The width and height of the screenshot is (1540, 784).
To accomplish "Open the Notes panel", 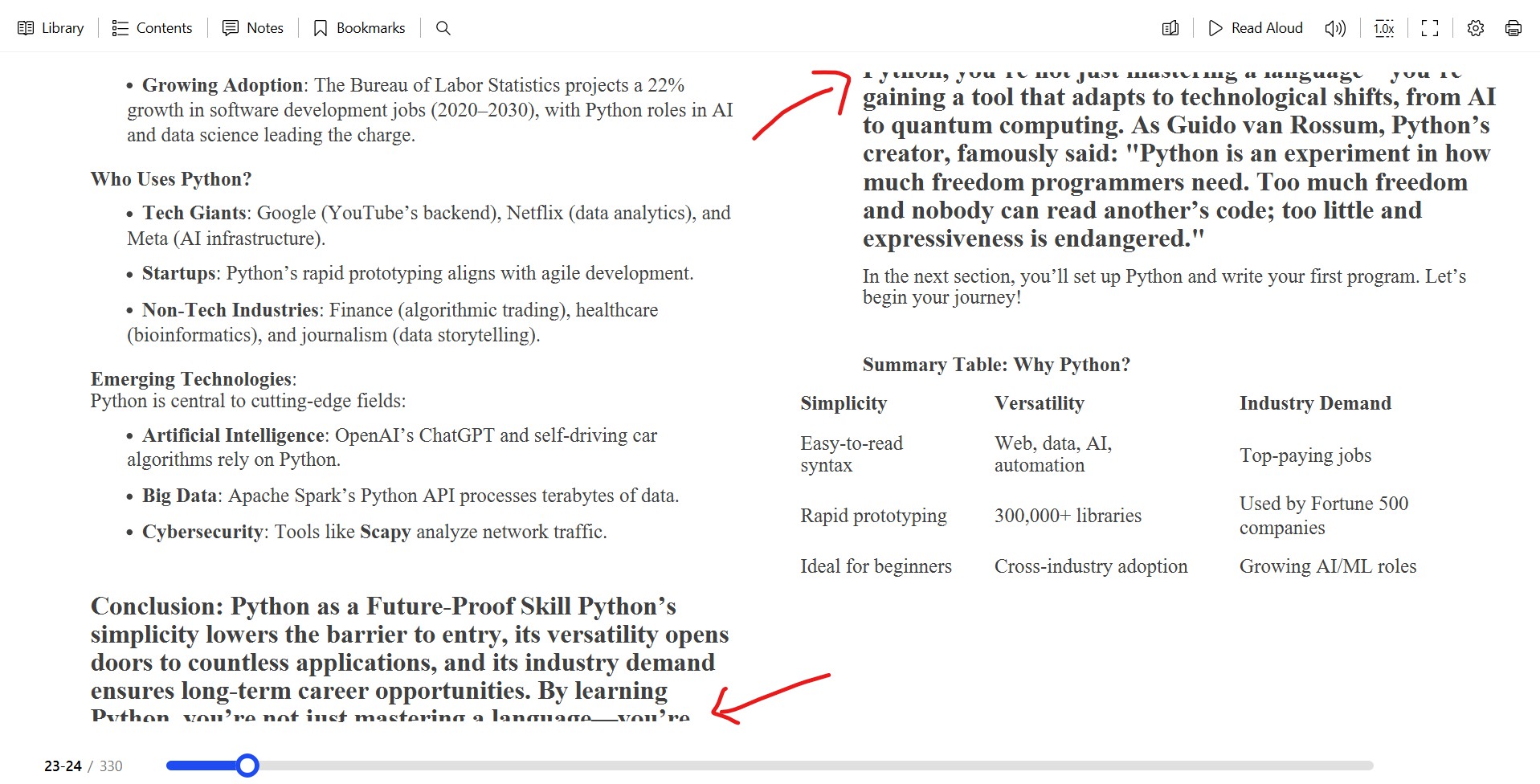I will 253,28.
